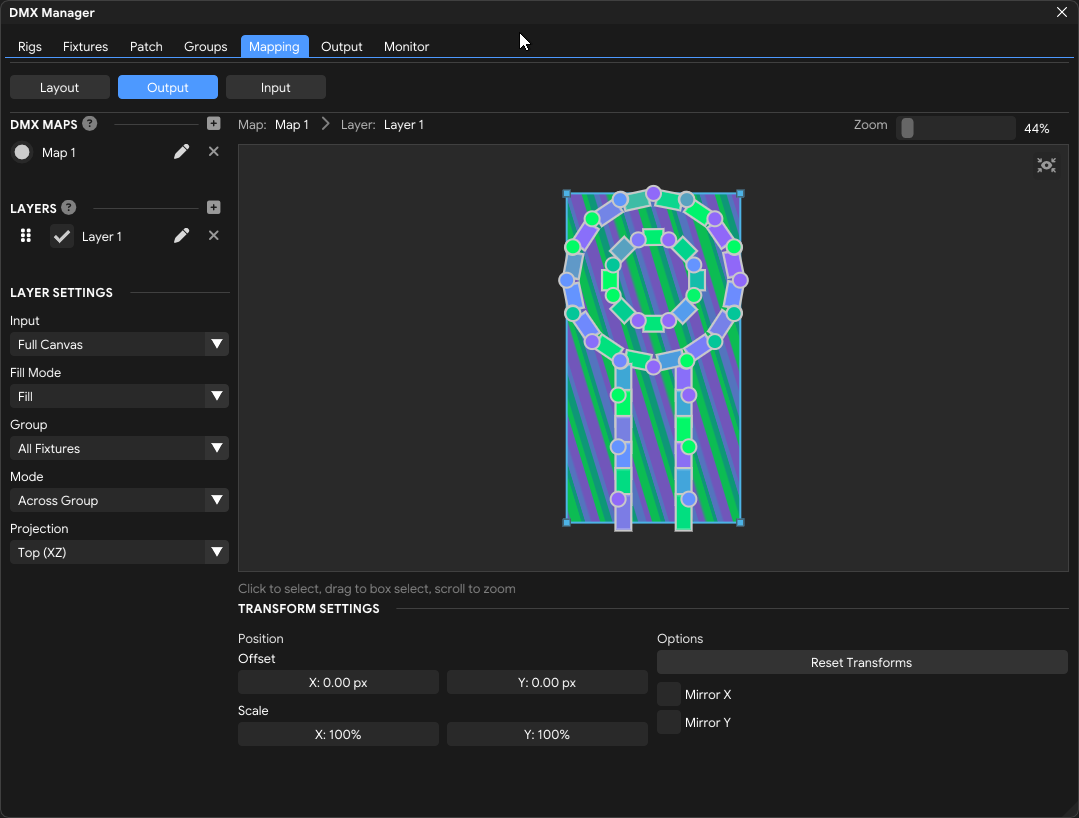Screen dimensions: 1079x818
Task: Open Mode dropdown Across Group
Action: tap(119, 500)
